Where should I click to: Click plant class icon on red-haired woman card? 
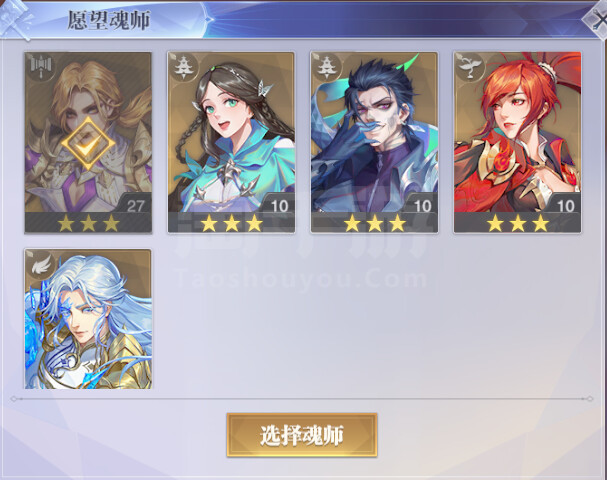pyautogui.click(x=470, y=67)
